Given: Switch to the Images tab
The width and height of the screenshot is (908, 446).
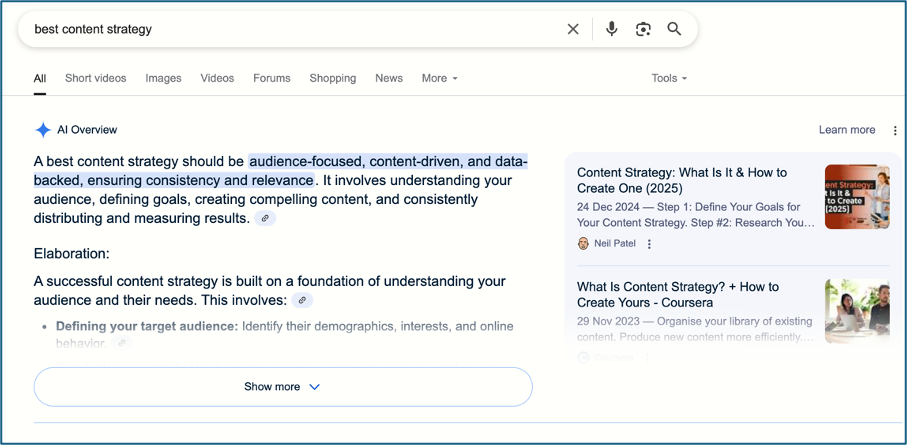Looking at the screenshot, I should (163, 78).
